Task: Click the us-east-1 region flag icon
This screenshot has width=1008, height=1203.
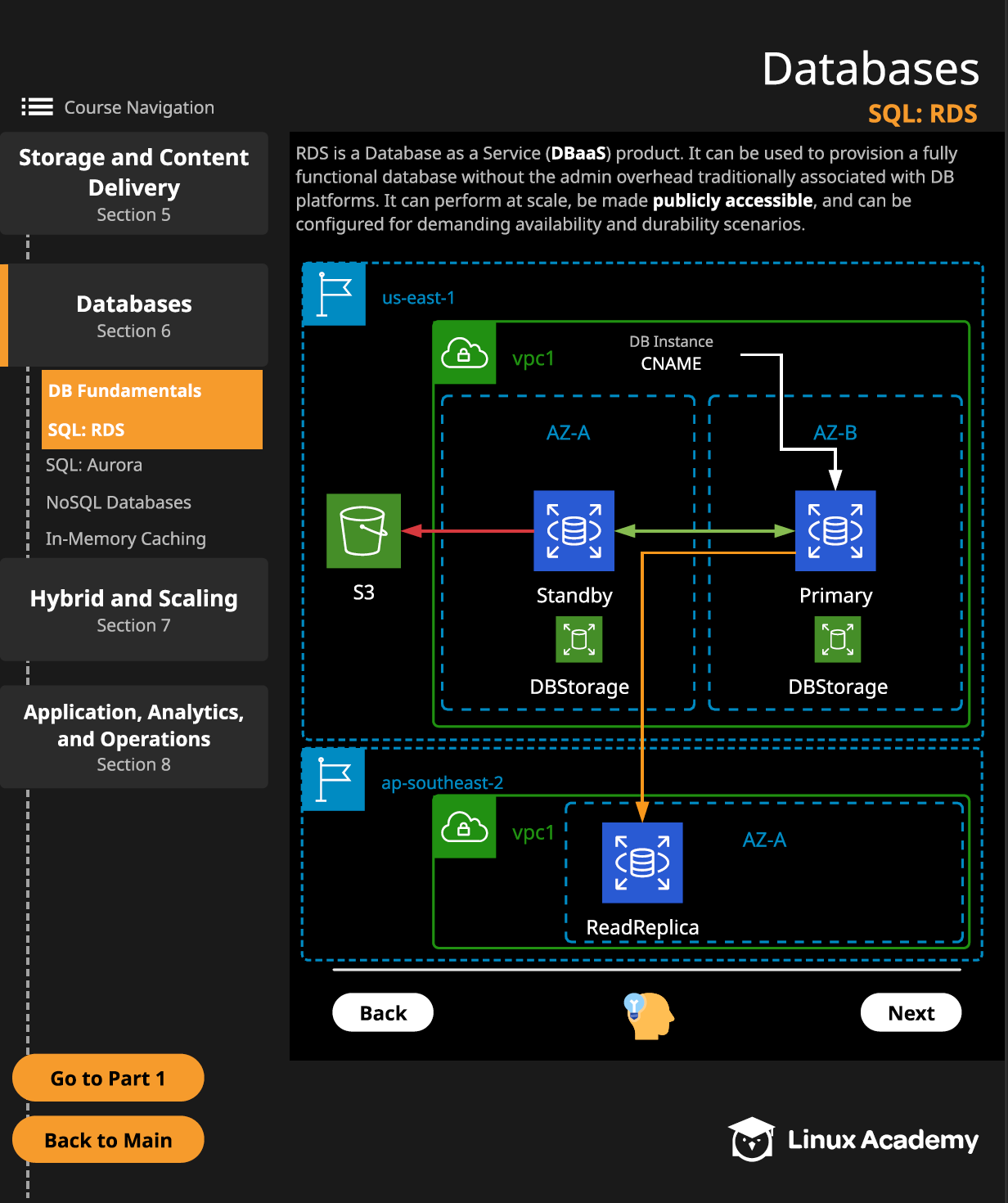Action: coord(334,294)
